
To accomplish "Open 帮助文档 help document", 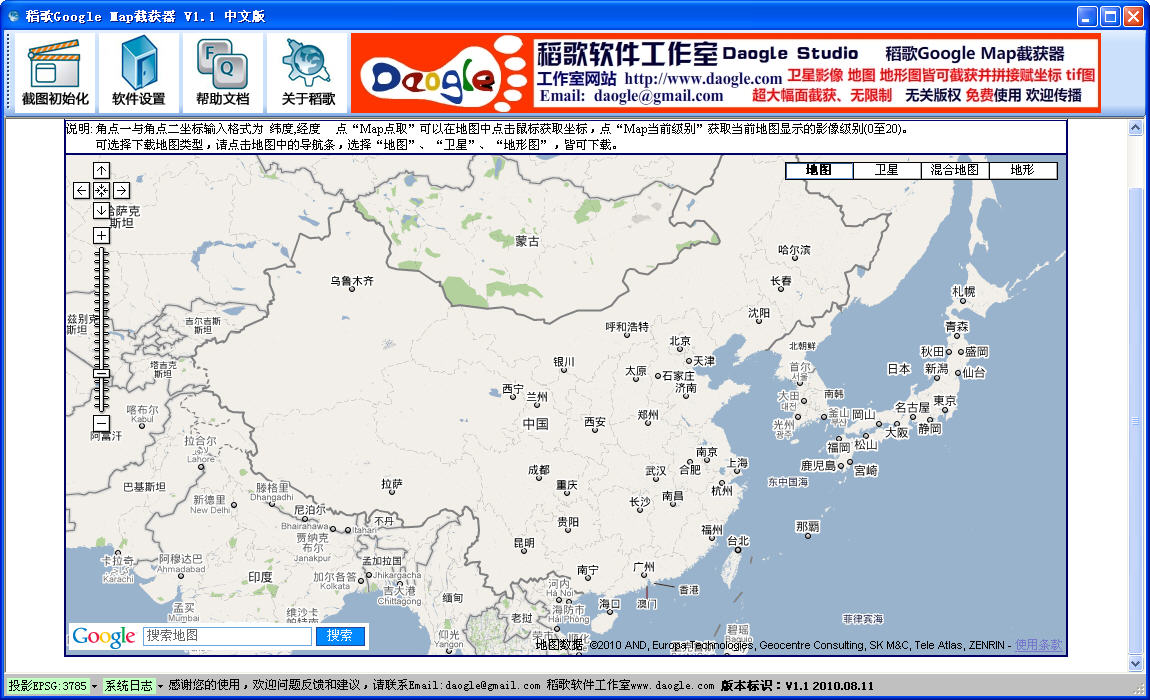I will tap(222, 73).
